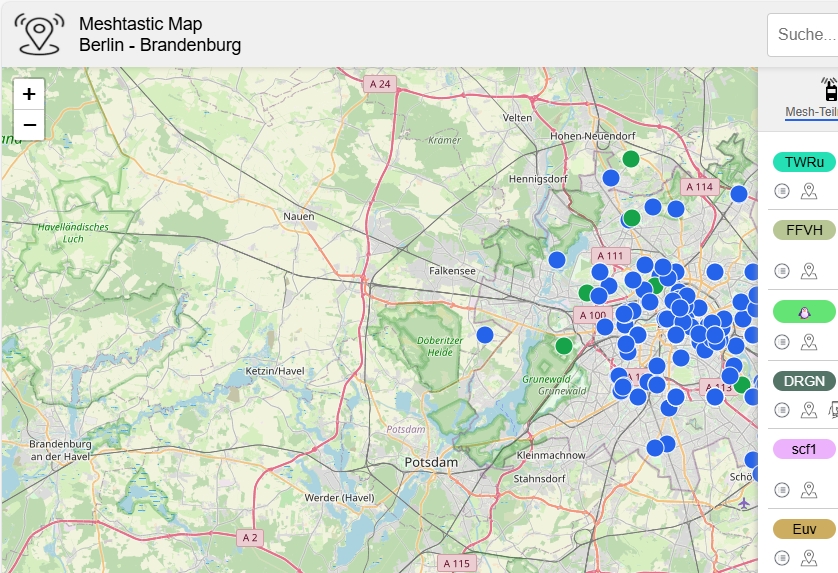Open the TWRu node entry

(x=805, y=162)
